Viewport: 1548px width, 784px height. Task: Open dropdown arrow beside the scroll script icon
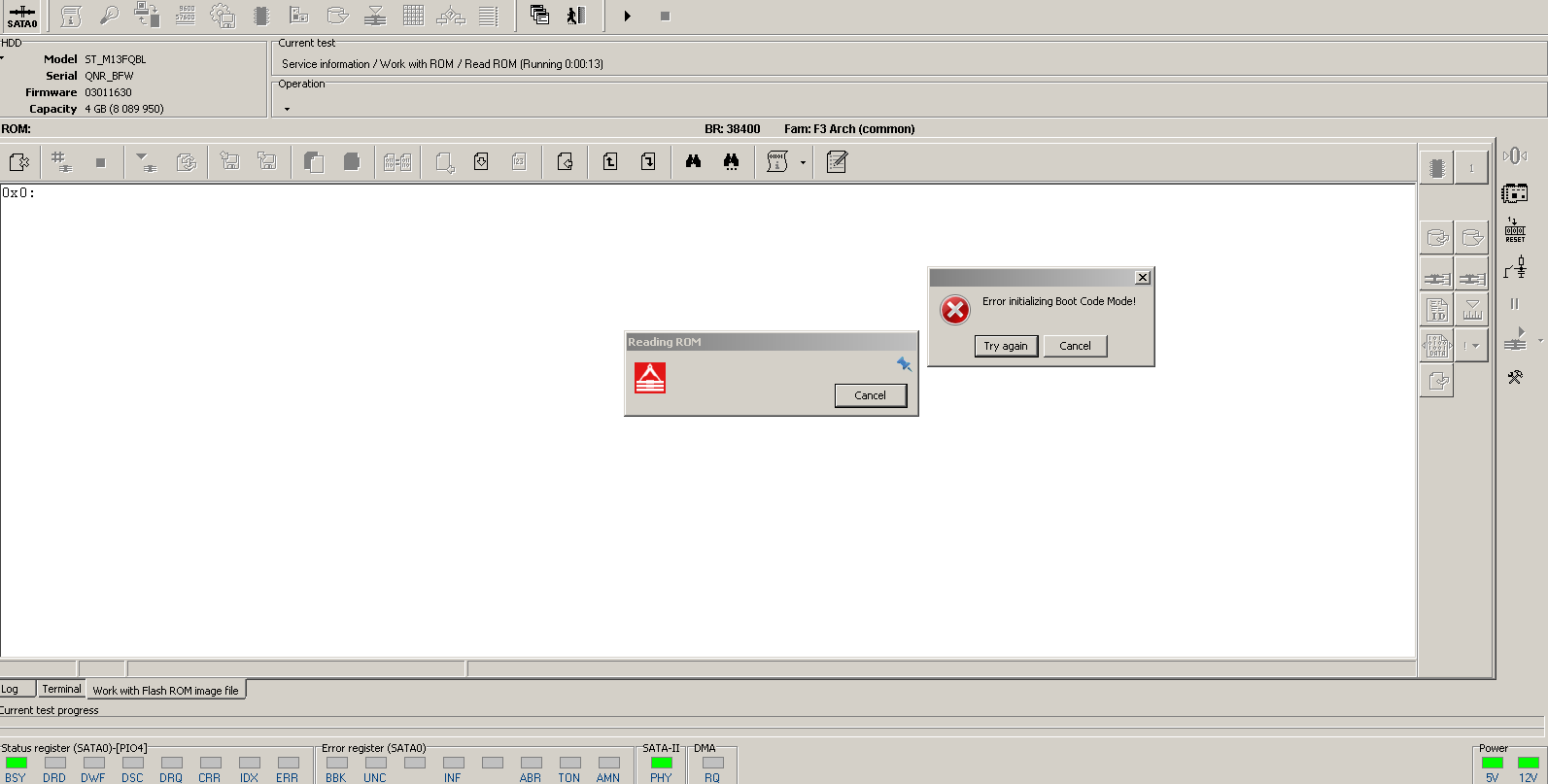pyautogui.click(x=803, y=162)
